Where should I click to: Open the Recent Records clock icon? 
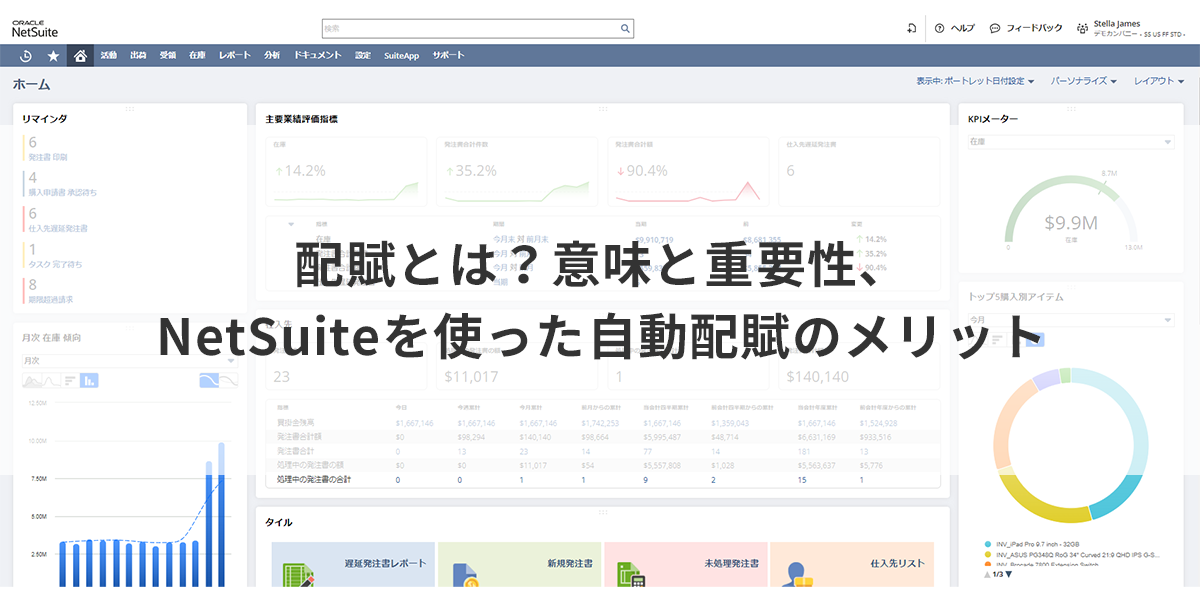tap(26, 56)
